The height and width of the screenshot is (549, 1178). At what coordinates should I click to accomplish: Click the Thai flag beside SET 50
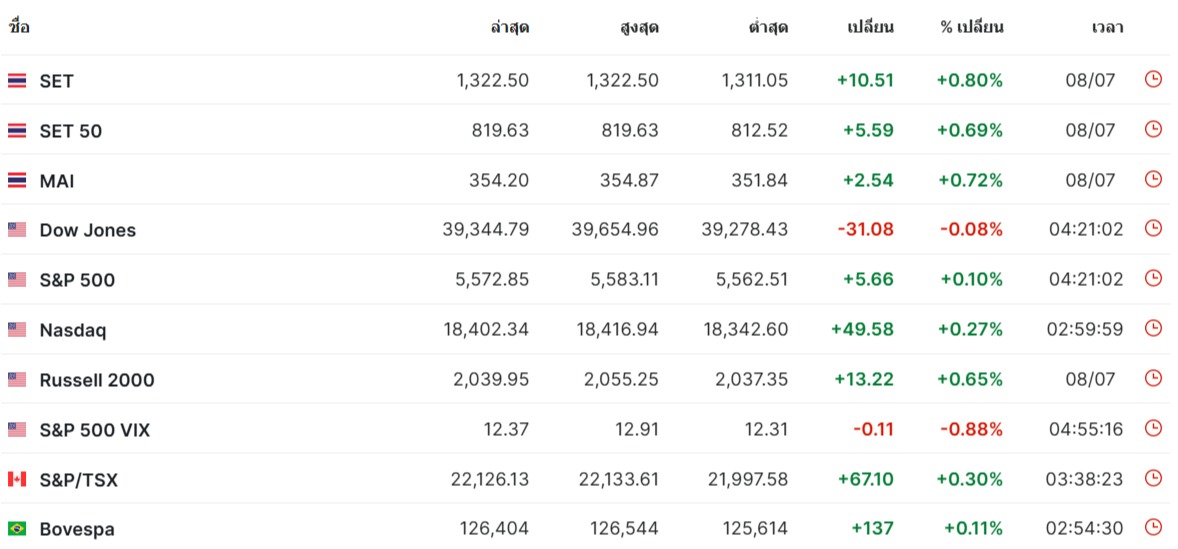[x=17, y=131]
